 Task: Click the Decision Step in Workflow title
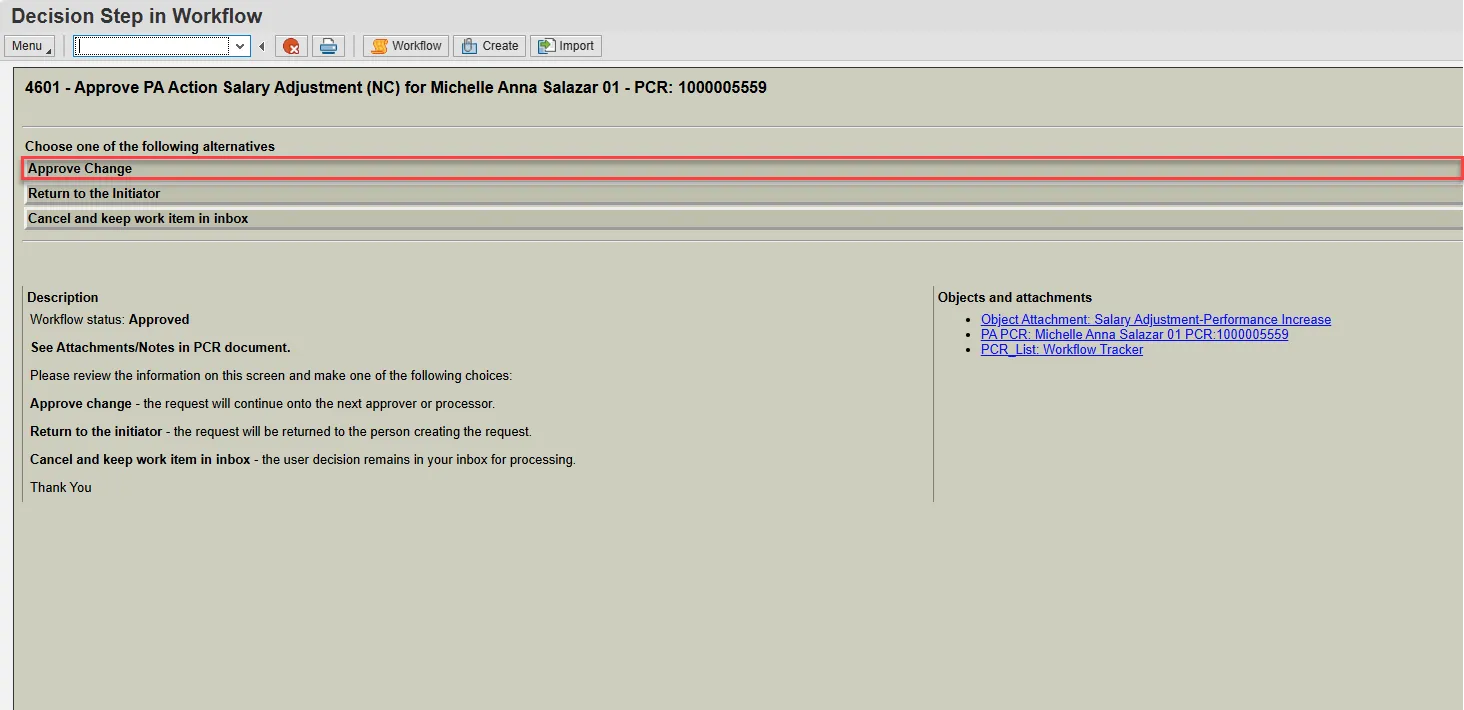(137, 16)
